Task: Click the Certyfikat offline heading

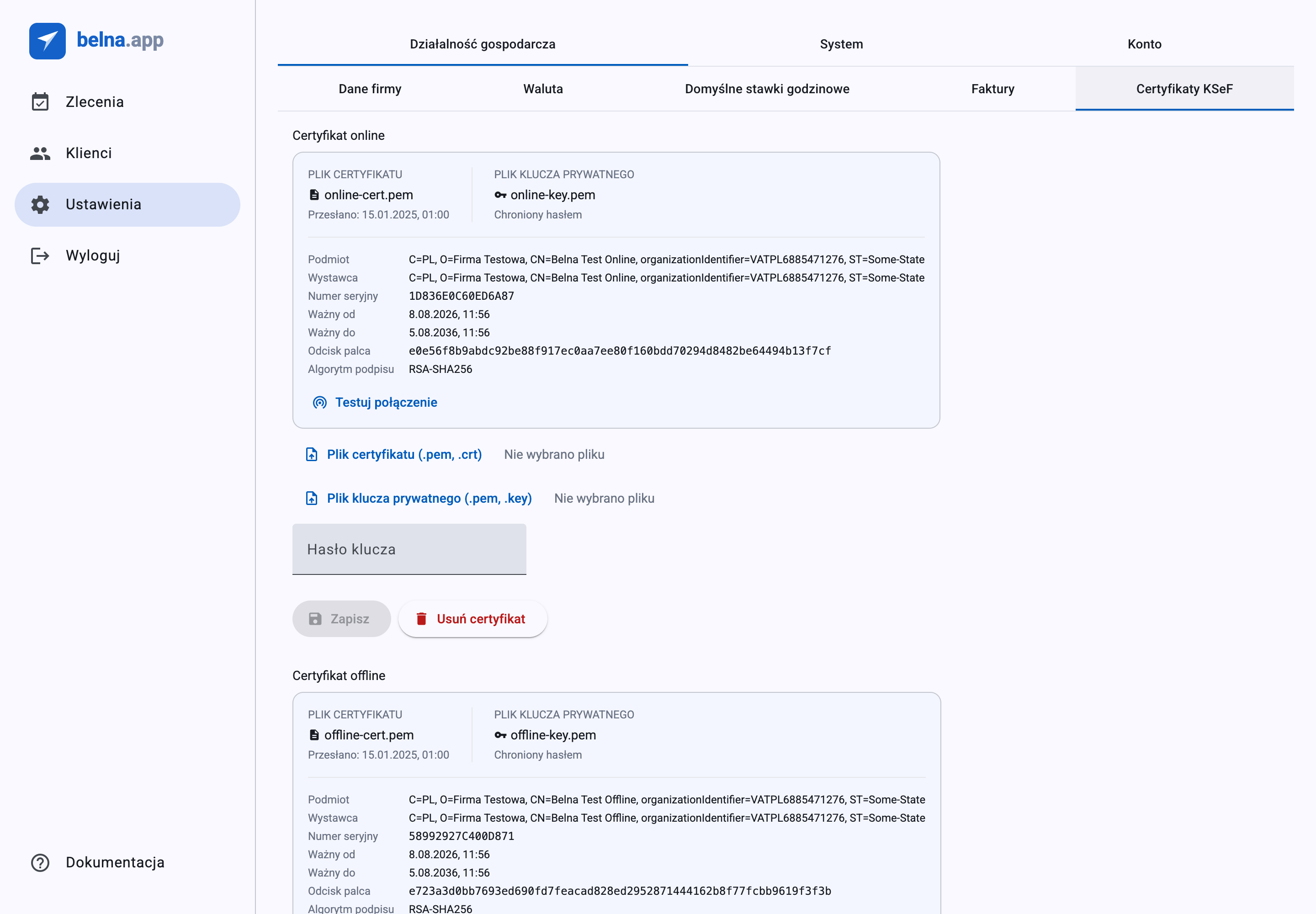Action: (x=339, y=676)
